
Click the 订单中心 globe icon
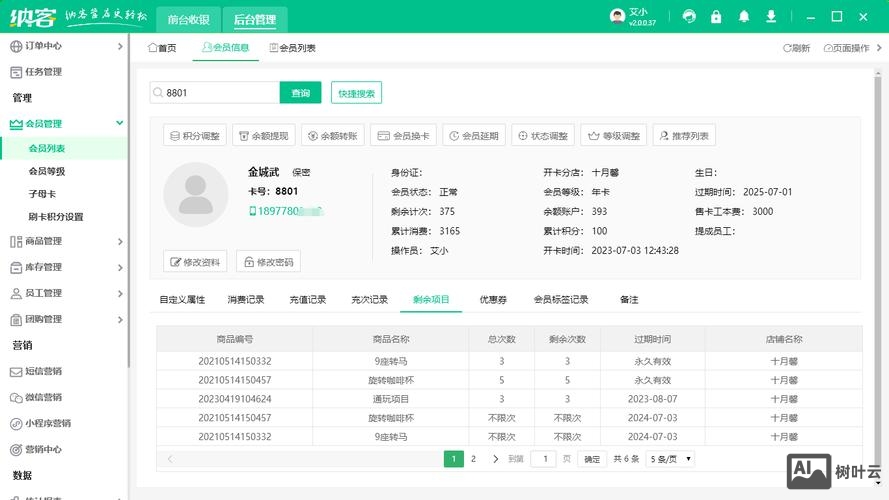click(16, 46)
